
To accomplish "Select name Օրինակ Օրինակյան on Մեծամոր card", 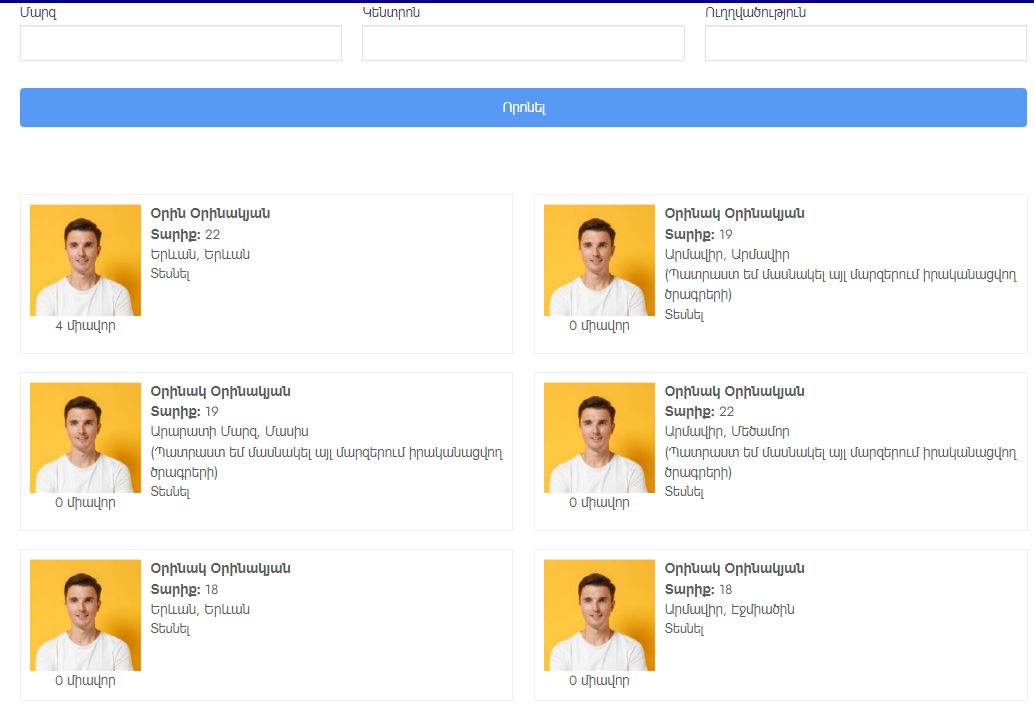I will pyautogui.click(x=735, y=392).
